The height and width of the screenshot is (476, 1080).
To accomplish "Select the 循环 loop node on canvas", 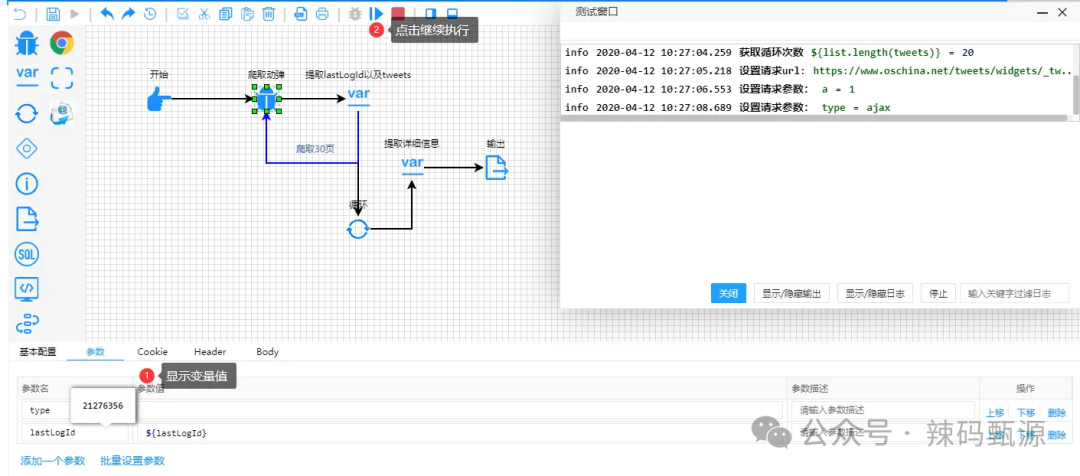I will 357,229.
